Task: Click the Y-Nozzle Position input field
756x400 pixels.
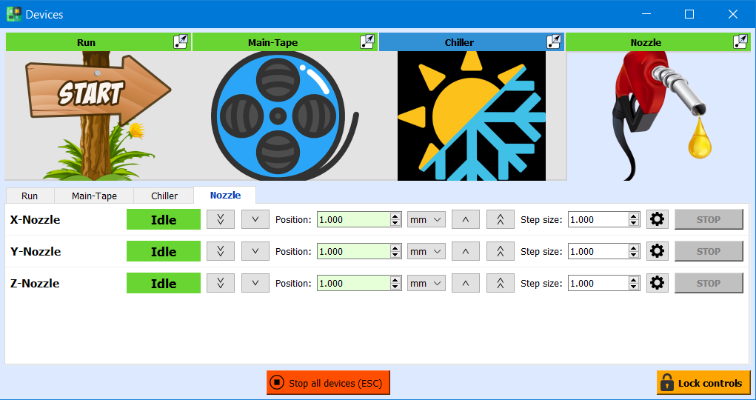Action: click(x=353, y=251)
